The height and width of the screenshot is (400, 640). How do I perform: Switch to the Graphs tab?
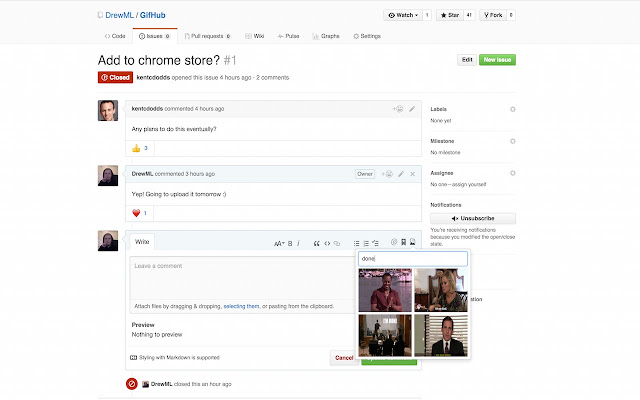(326, 36)
